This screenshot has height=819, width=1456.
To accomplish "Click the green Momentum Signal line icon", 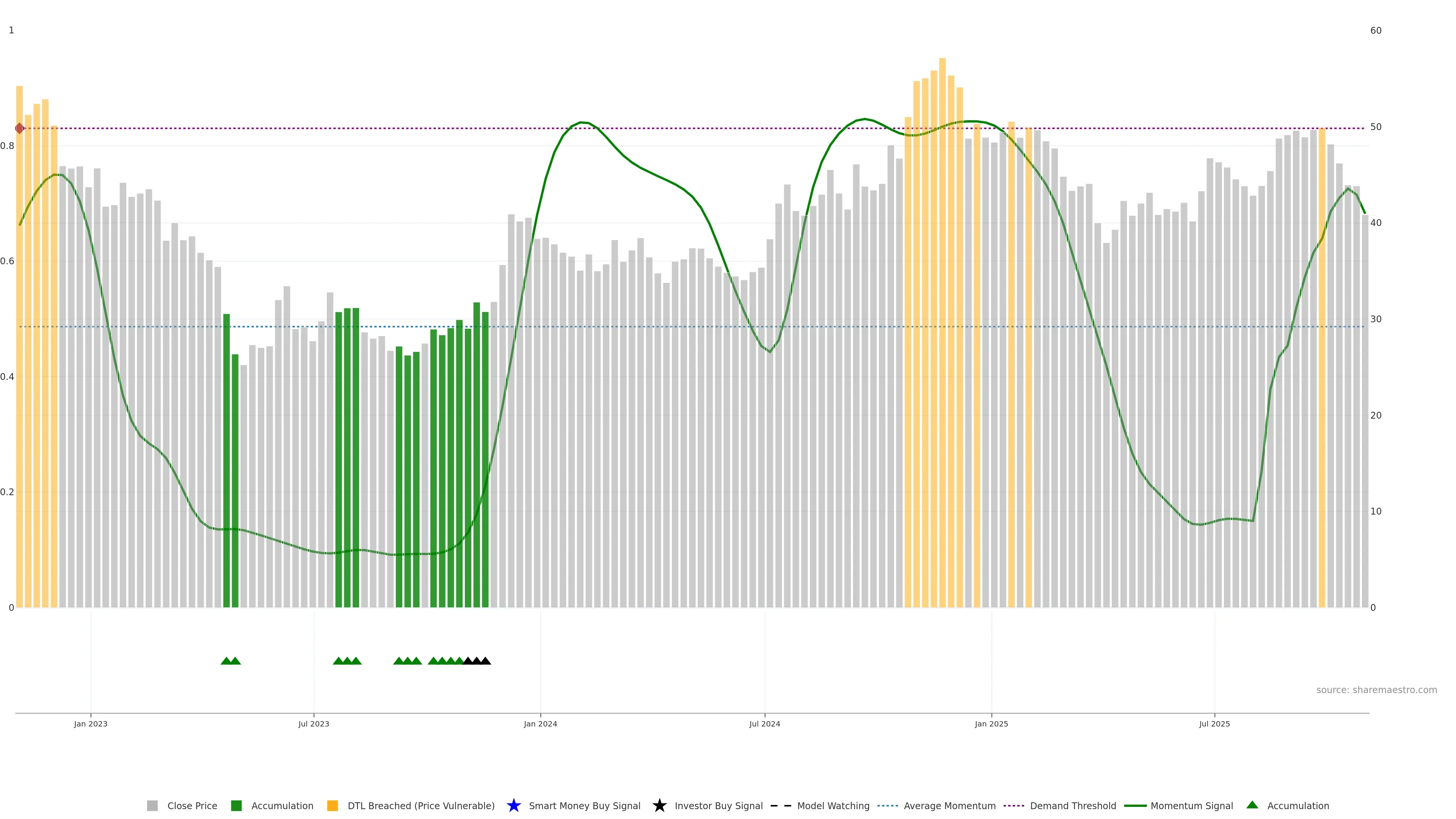I will [1135, 805].
